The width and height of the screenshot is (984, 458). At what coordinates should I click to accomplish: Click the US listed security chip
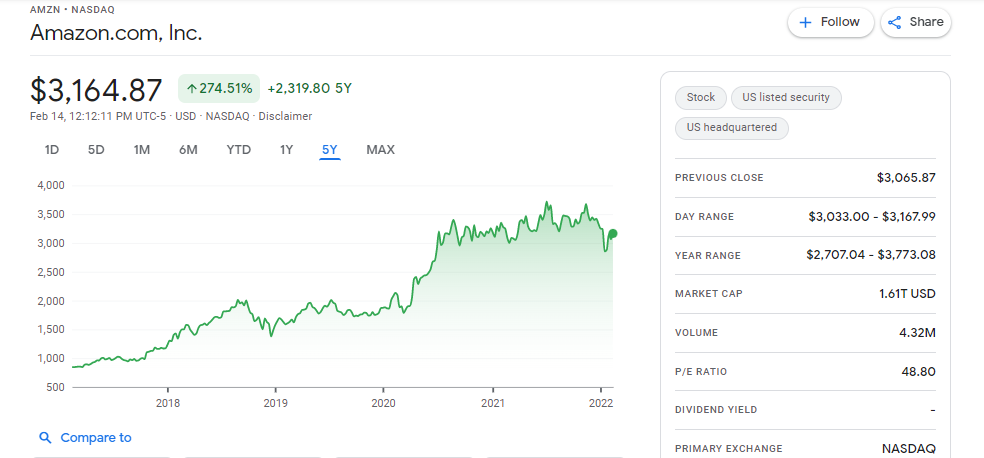pos(786,97)
